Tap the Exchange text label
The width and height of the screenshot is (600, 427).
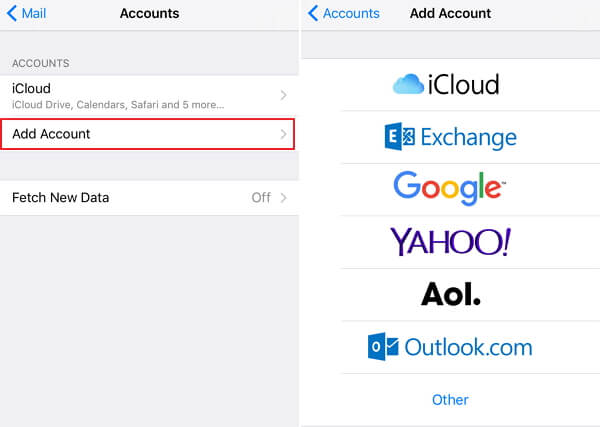[468, 137]
